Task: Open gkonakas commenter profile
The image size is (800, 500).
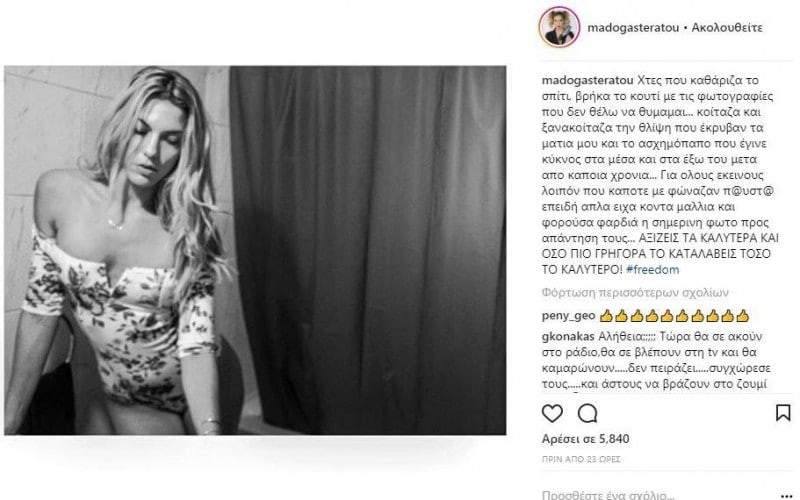Action: pyautogui.click(x=568, y=337)
